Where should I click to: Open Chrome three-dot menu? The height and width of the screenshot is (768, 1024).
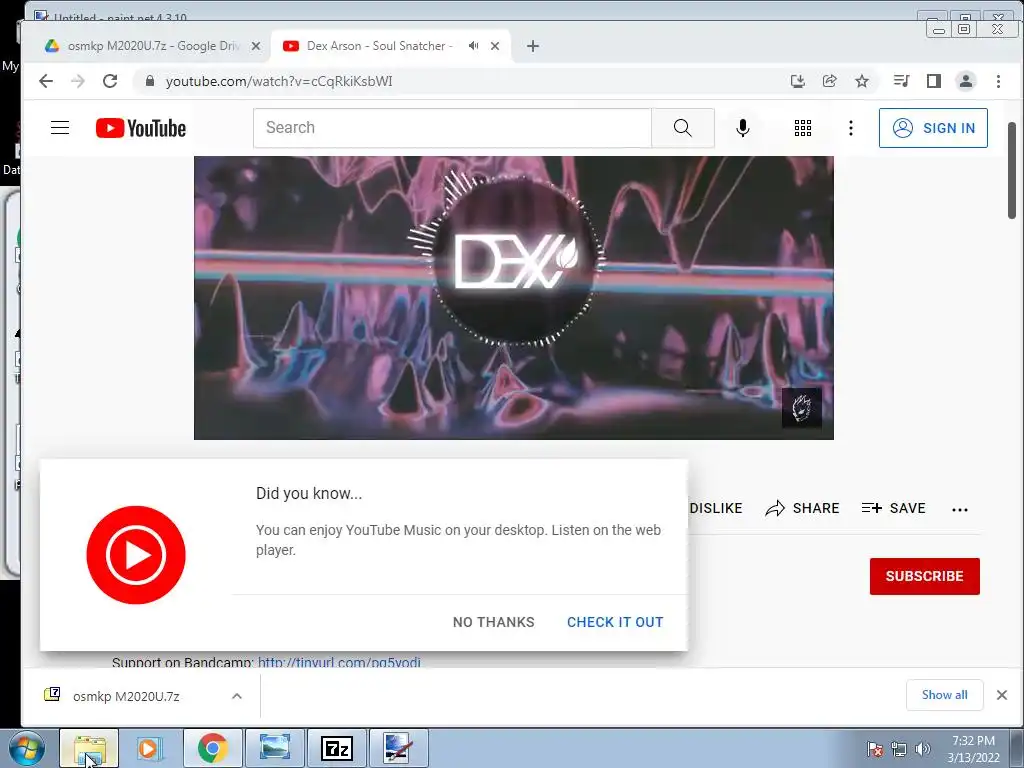tap(998, 81)
